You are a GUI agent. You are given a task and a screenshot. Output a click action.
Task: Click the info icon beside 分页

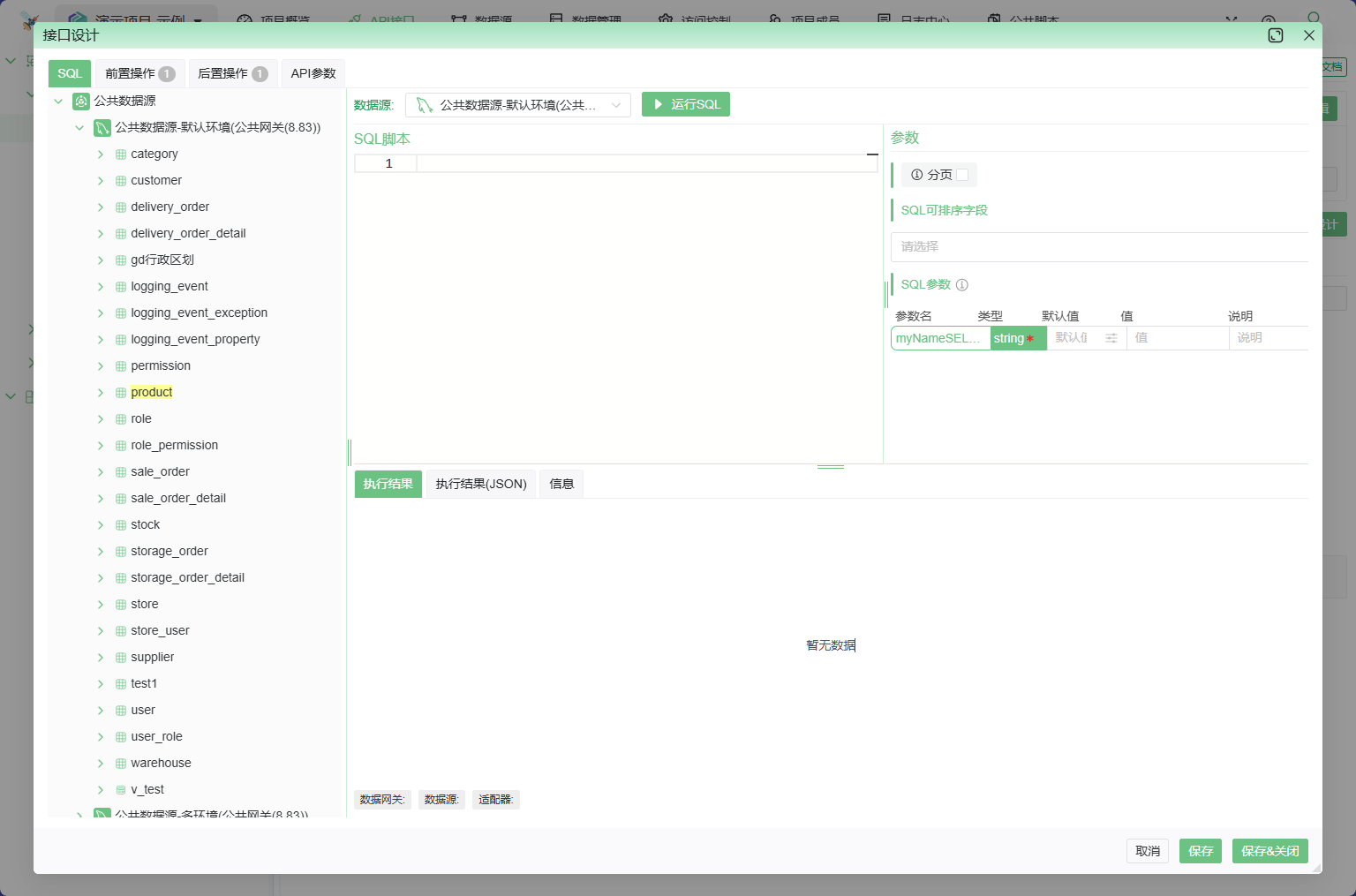click(916, 175)
